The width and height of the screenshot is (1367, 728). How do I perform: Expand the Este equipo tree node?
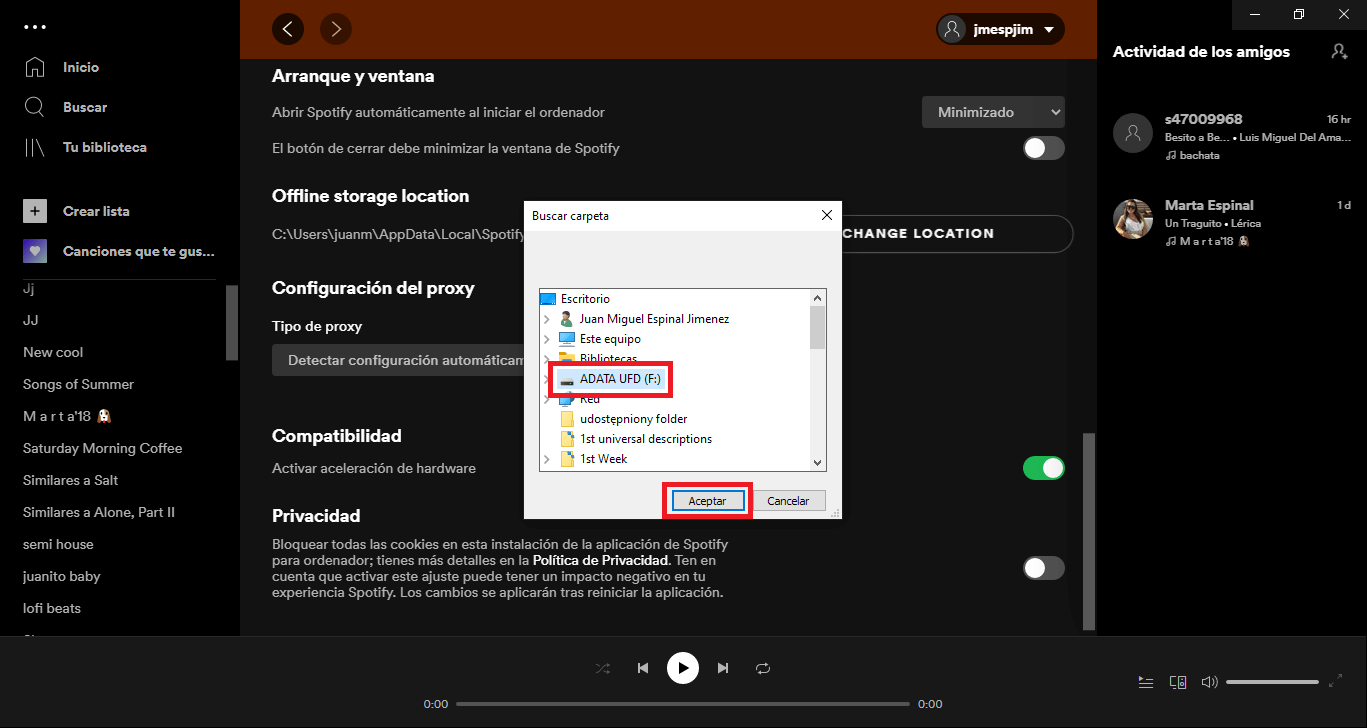tap(546, 339)
